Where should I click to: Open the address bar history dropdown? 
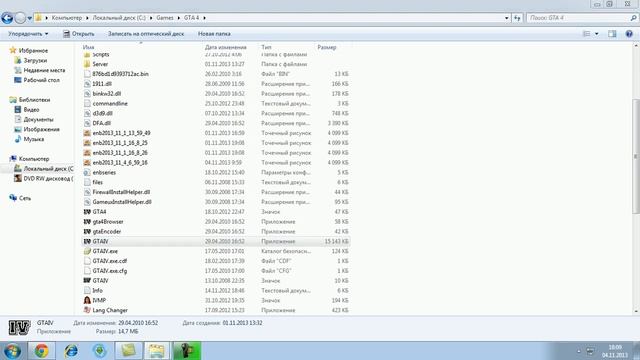point(507,18)
